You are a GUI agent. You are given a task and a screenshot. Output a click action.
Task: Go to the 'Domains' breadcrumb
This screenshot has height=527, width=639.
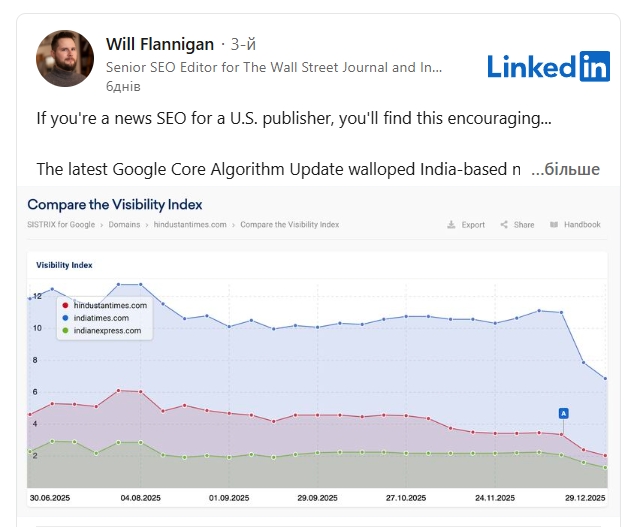pyautogui.click(x=123, y=225)
